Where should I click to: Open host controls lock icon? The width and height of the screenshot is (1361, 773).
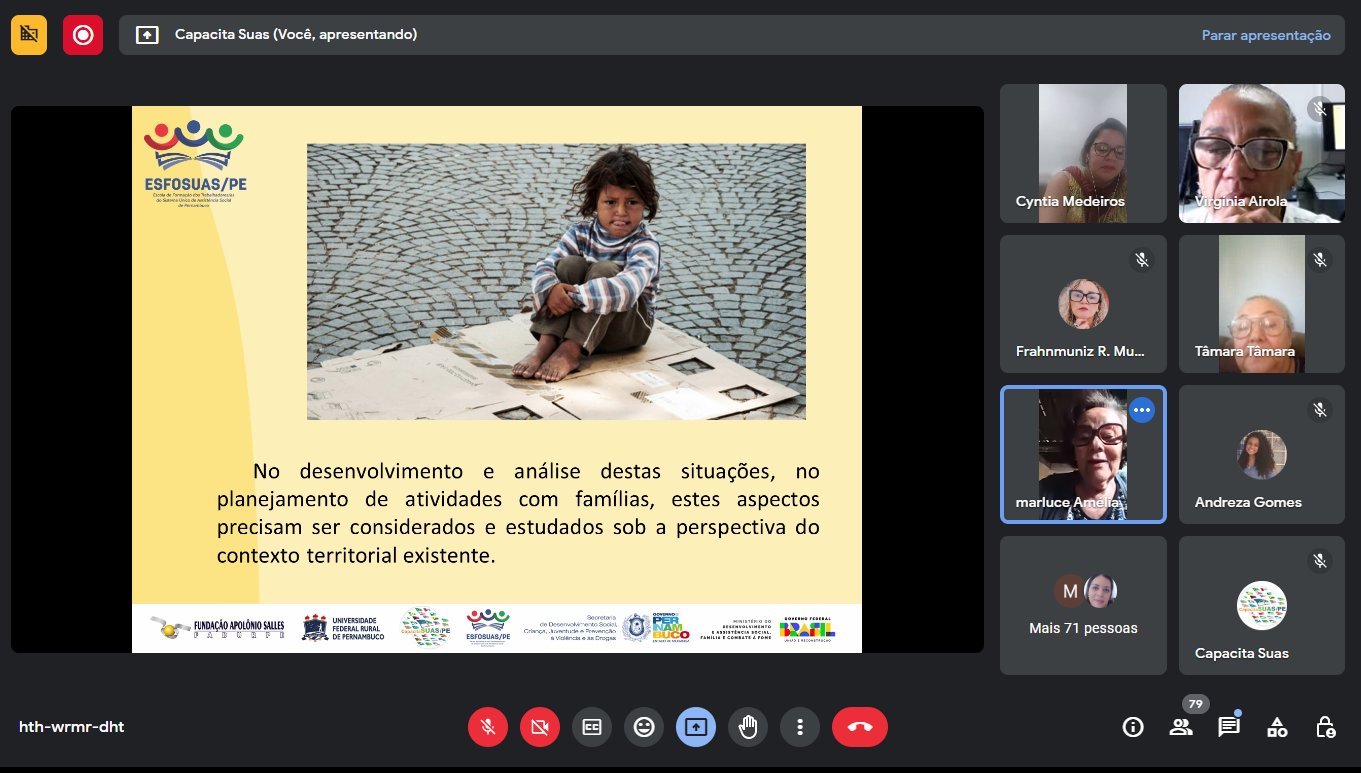click(x=1325, y=727)
